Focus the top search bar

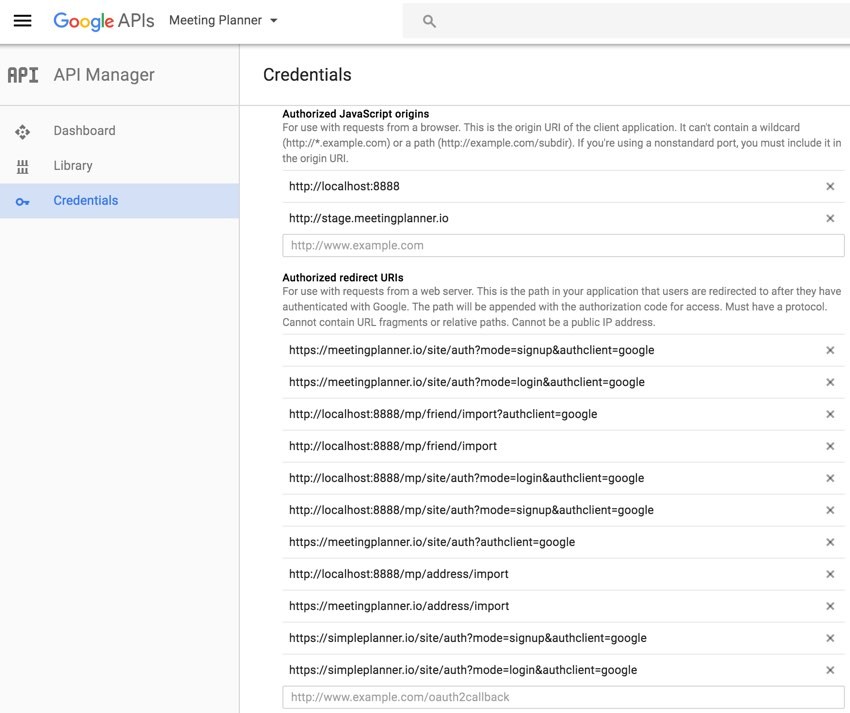click(x=626, y=21)
